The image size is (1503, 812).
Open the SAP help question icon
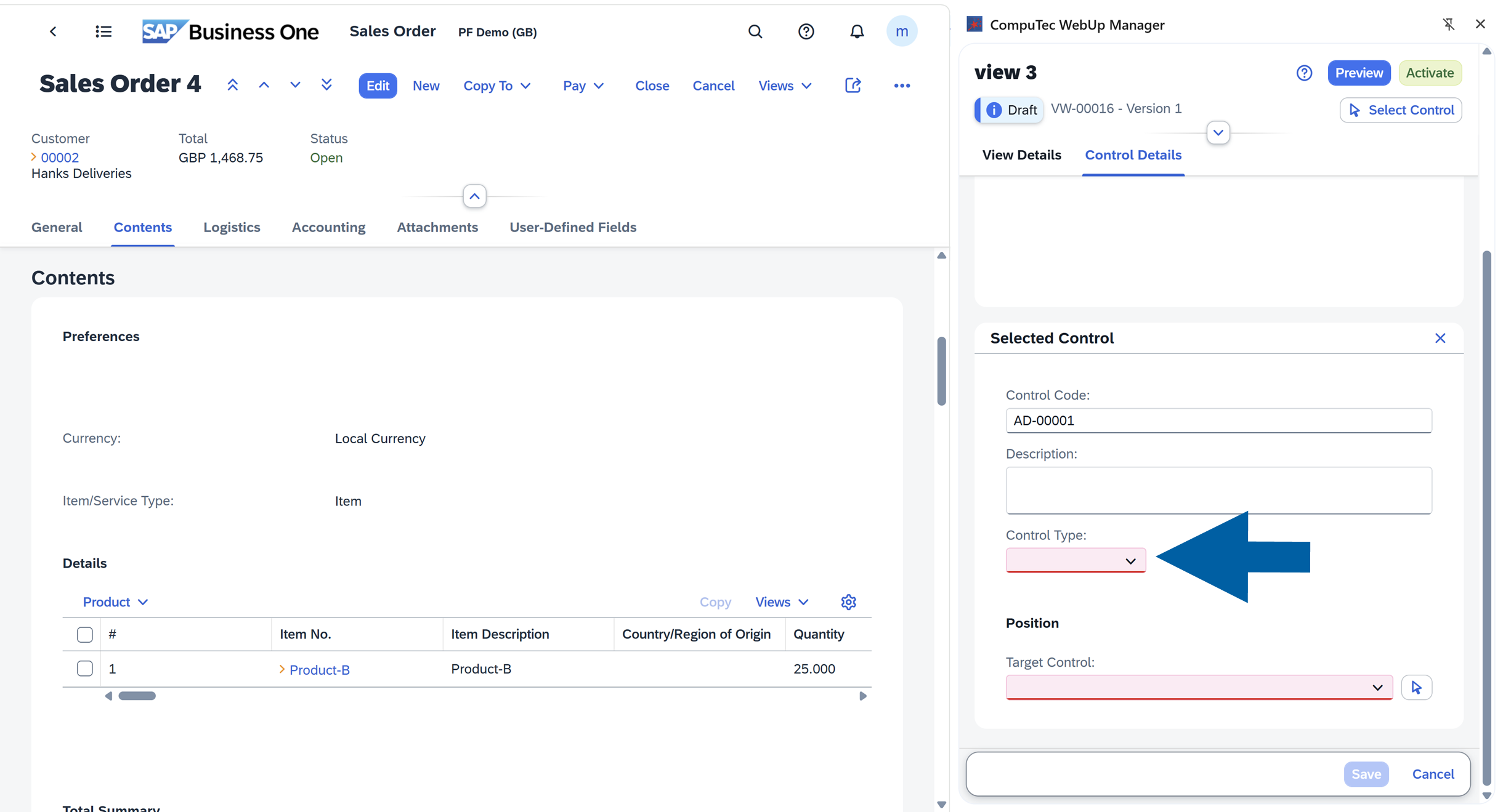(x=806, y=31)
